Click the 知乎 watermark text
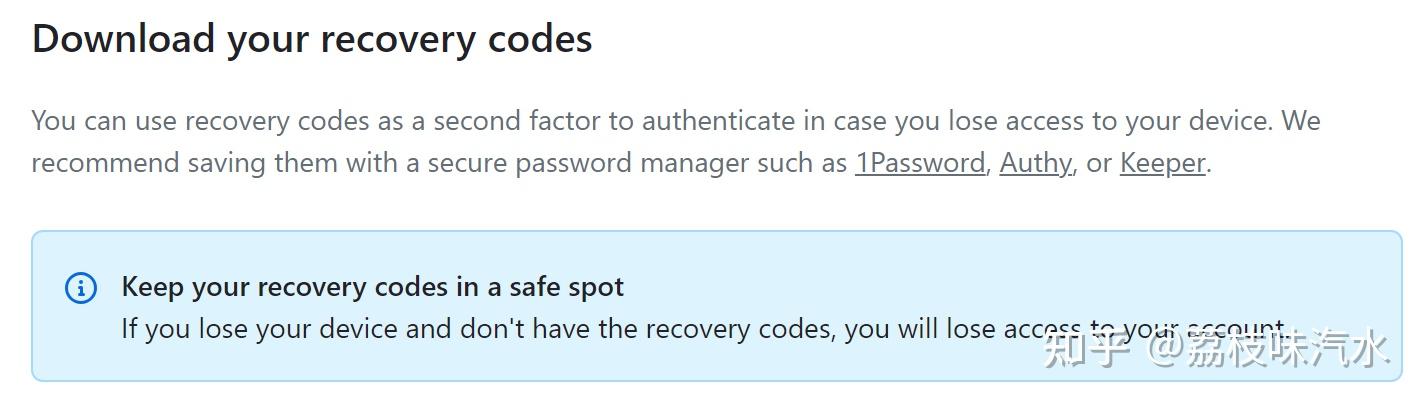1427x407 pixels. tap(1087, 350)
